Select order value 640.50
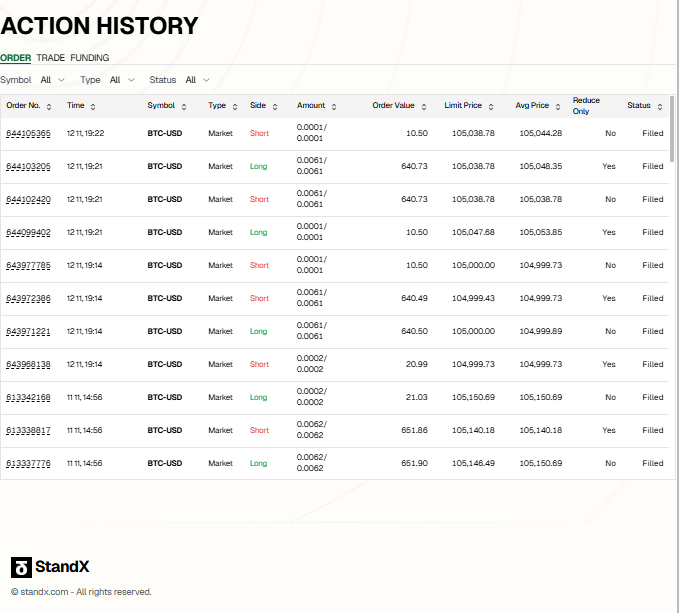 [414, 331]
